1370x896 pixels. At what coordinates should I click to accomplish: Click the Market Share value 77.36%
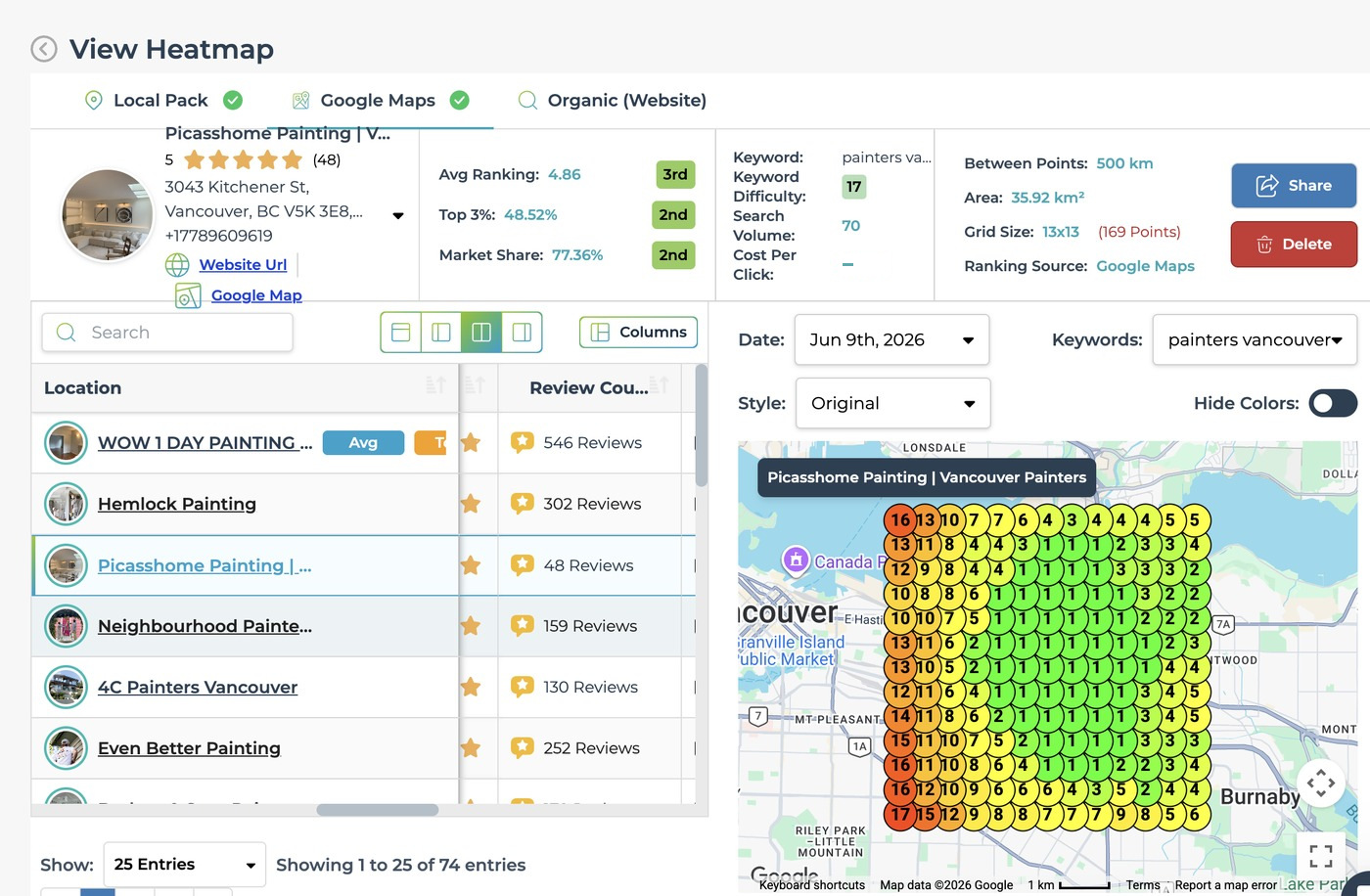click(577, 255)
